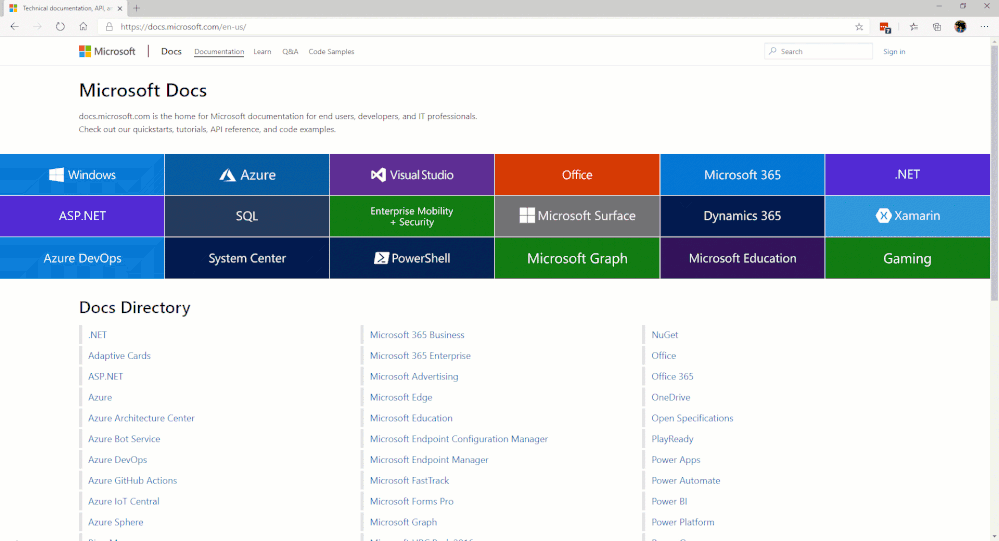
Task: Open the Azure product tile
Action: pos(247,175)
